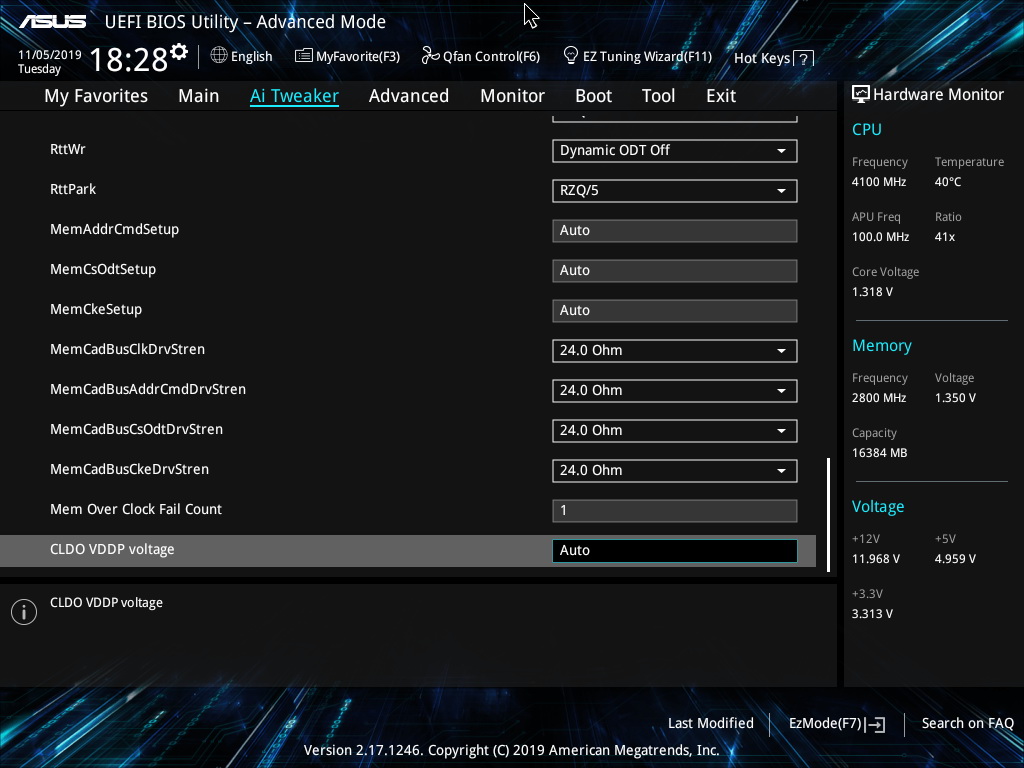1024x768 pixels.
Task: Open MyFavorite(F3) list icon
Action: (303, 56)
